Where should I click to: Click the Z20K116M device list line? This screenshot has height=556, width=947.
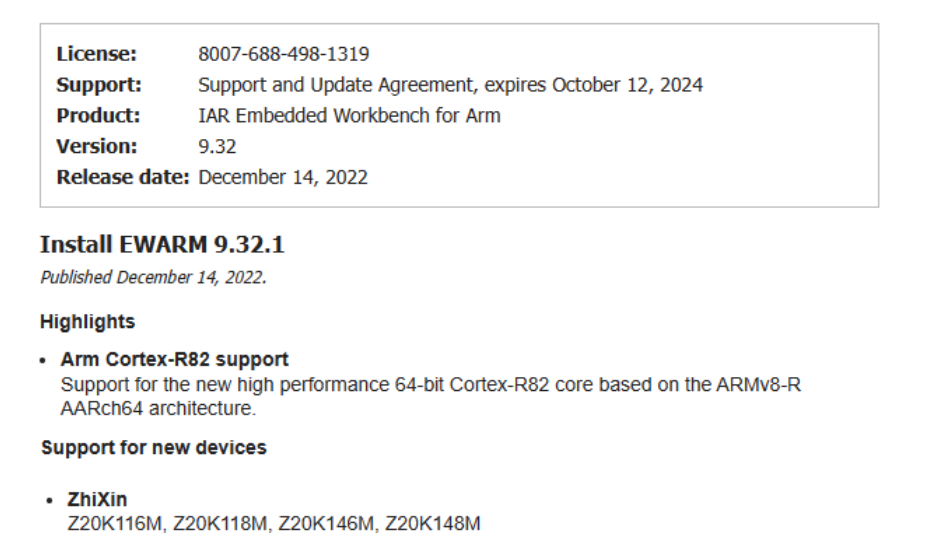tap(273, 522)
